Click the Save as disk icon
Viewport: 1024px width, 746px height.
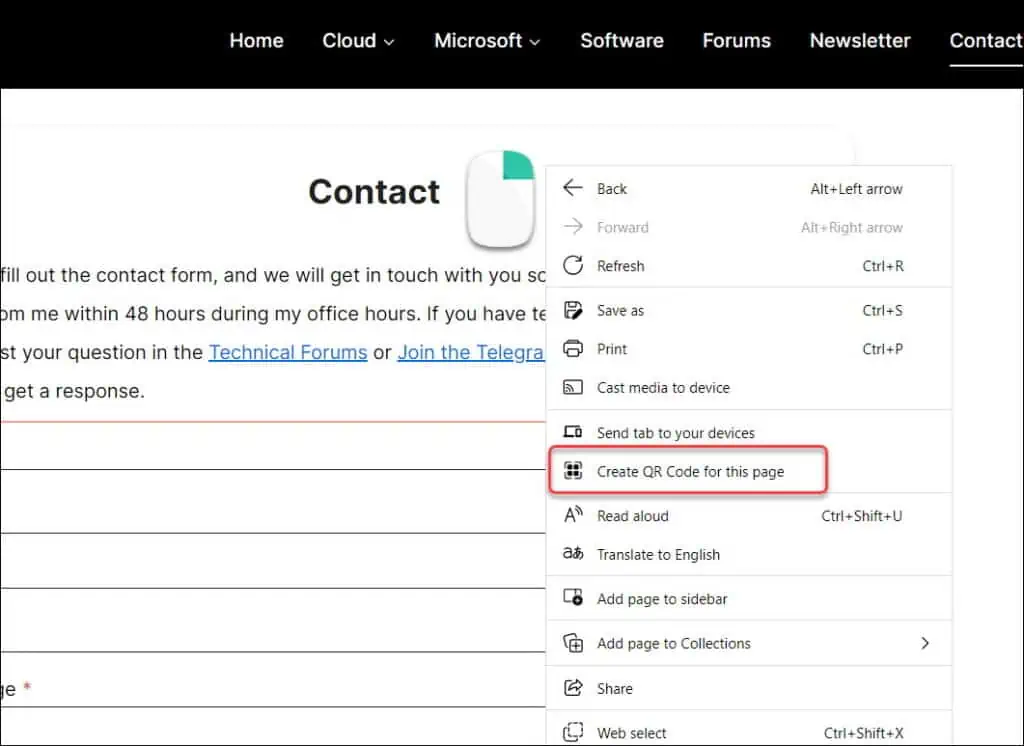(573, 310)
